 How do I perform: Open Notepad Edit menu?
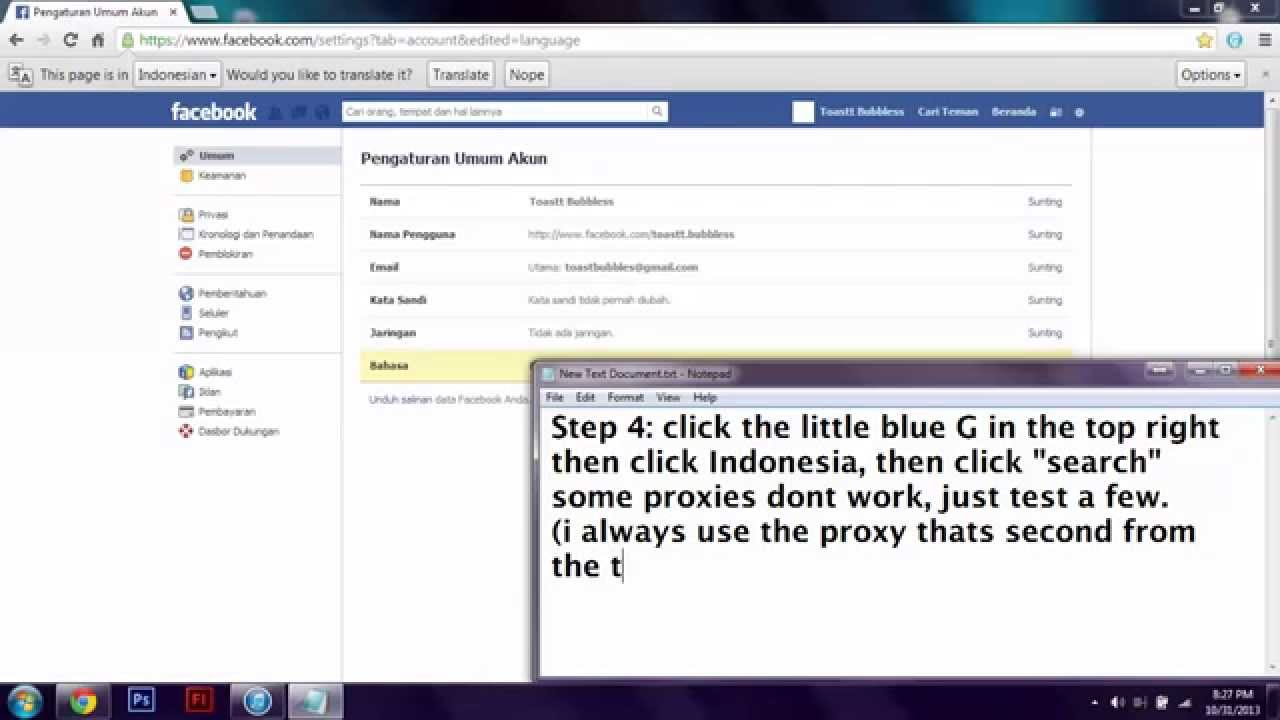click(x=585, y=397)
